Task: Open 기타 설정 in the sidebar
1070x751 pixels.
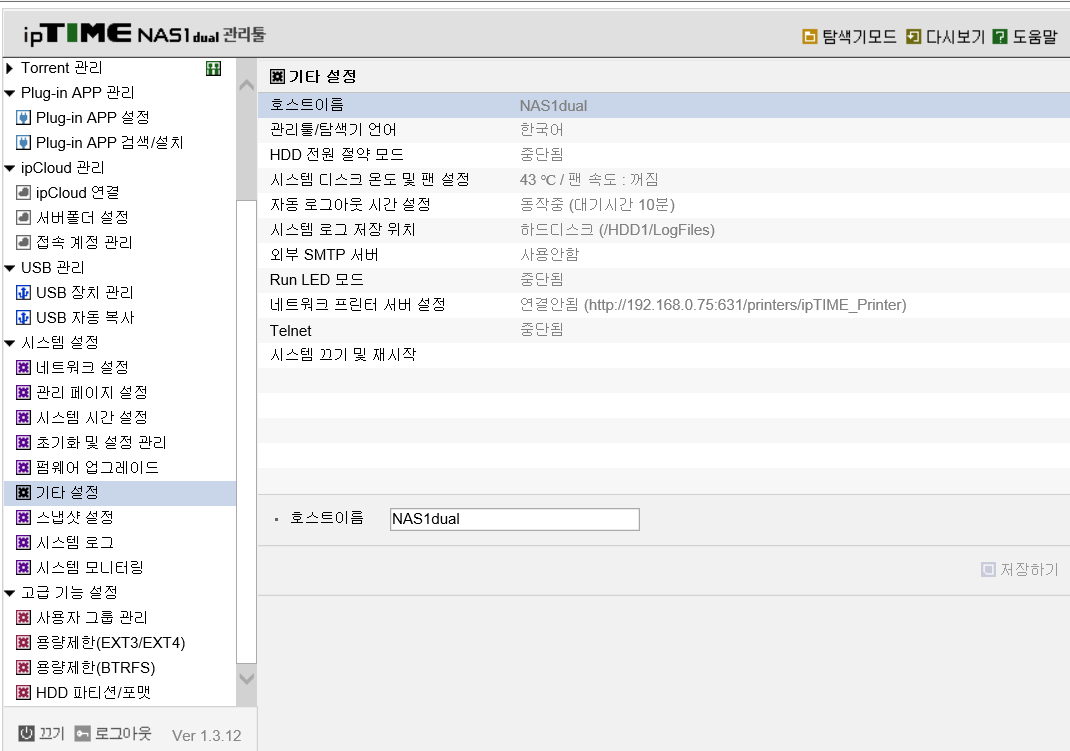Action: click(x=120, y=492)
